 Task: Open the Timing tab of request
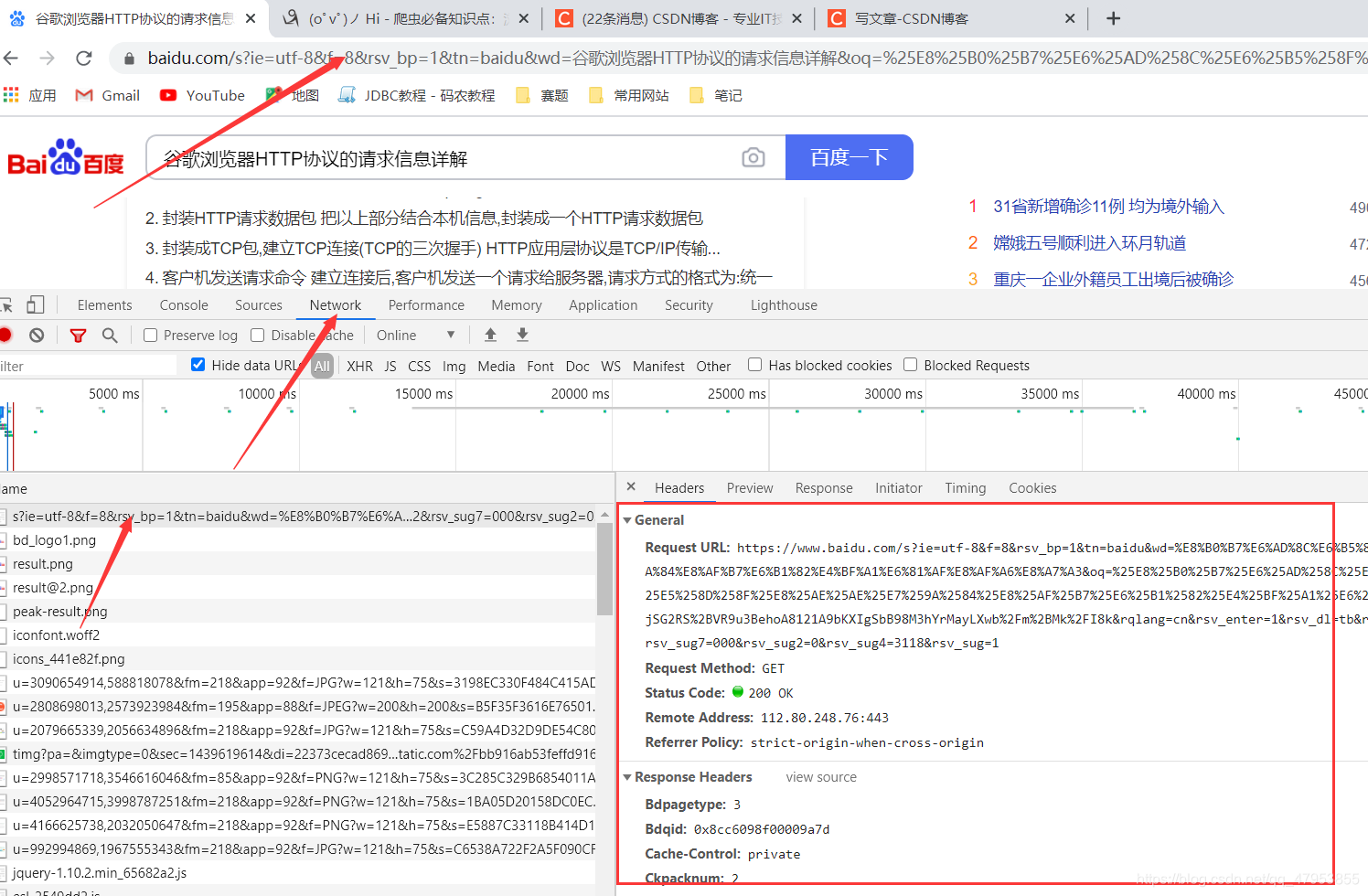pos(966,488)
